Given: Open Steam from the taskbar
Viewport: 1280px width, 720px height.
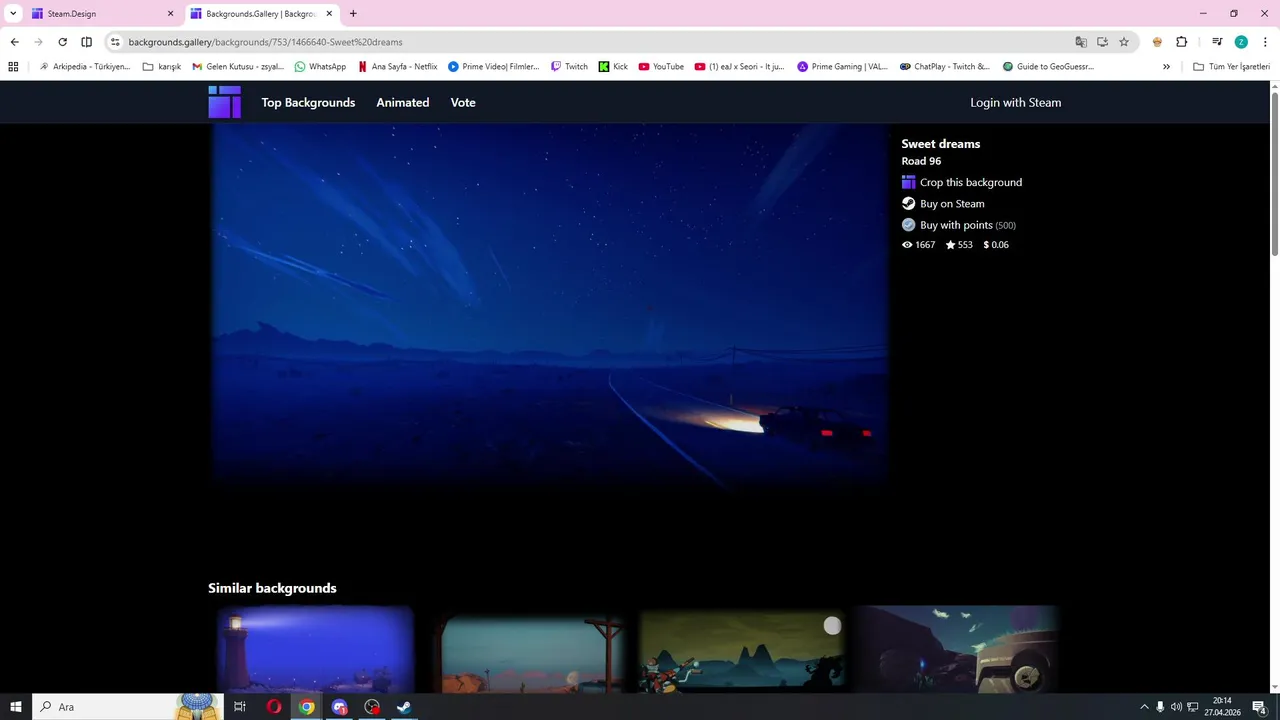Looking at the screenshot, I should coord(404,707).
